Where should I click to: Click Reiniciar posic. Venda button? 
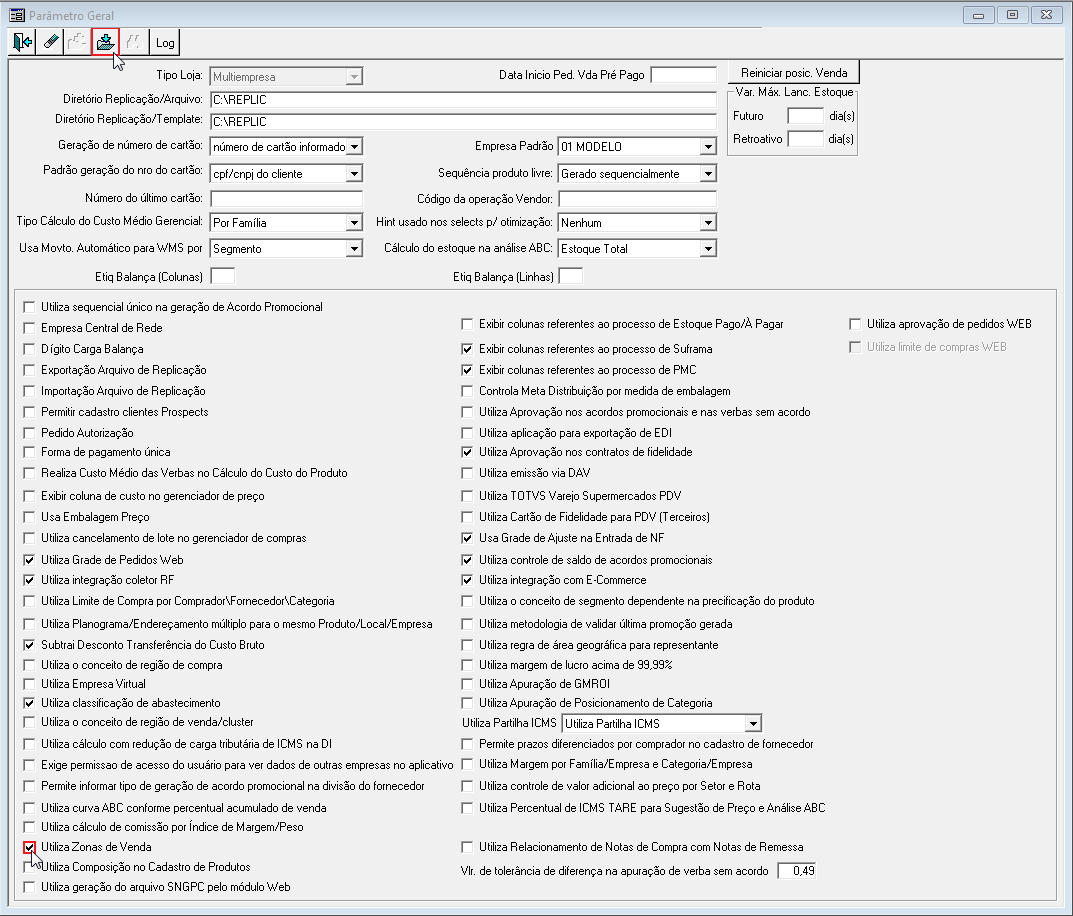[x=793, y=73]
